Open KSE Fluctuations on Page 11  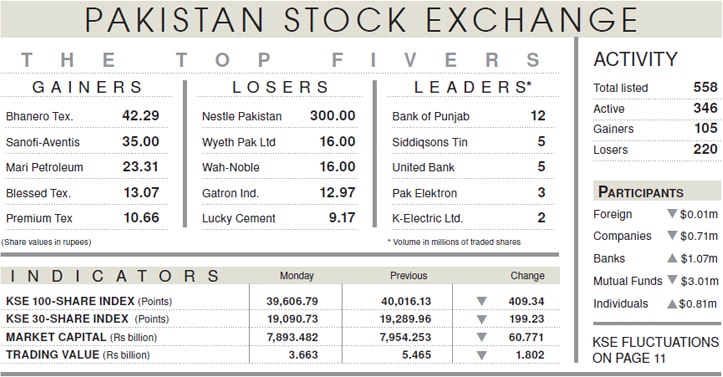(655, 350)
